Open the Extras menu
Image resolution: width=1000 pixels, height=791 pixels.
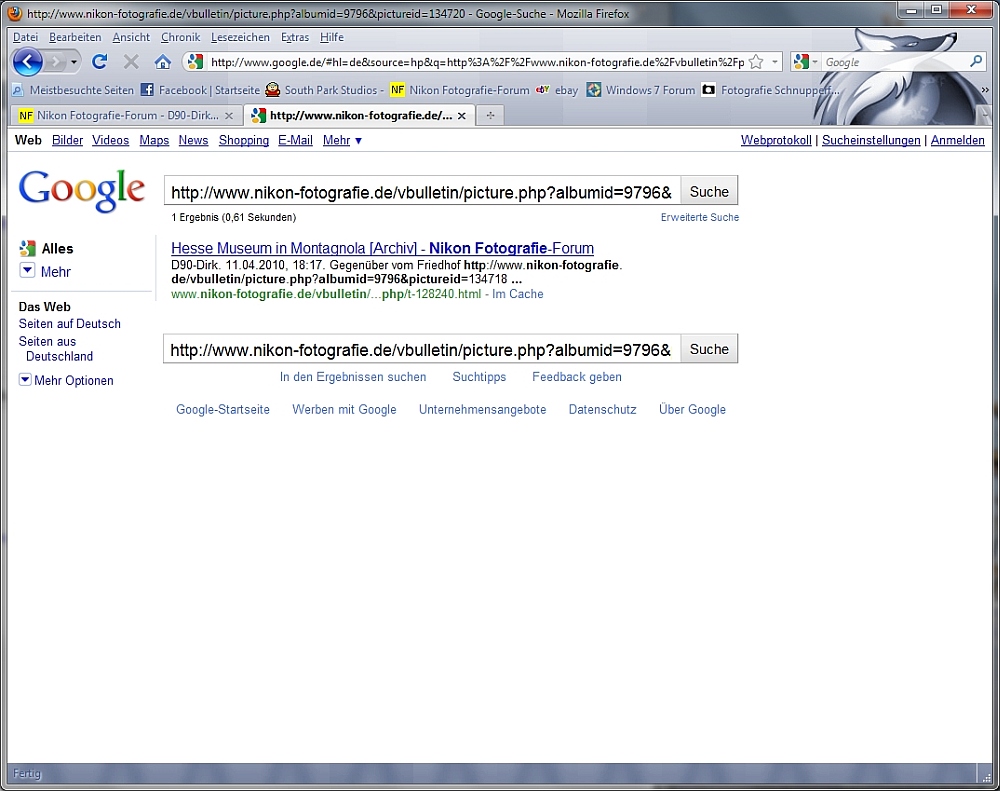(x=295, y=37)
